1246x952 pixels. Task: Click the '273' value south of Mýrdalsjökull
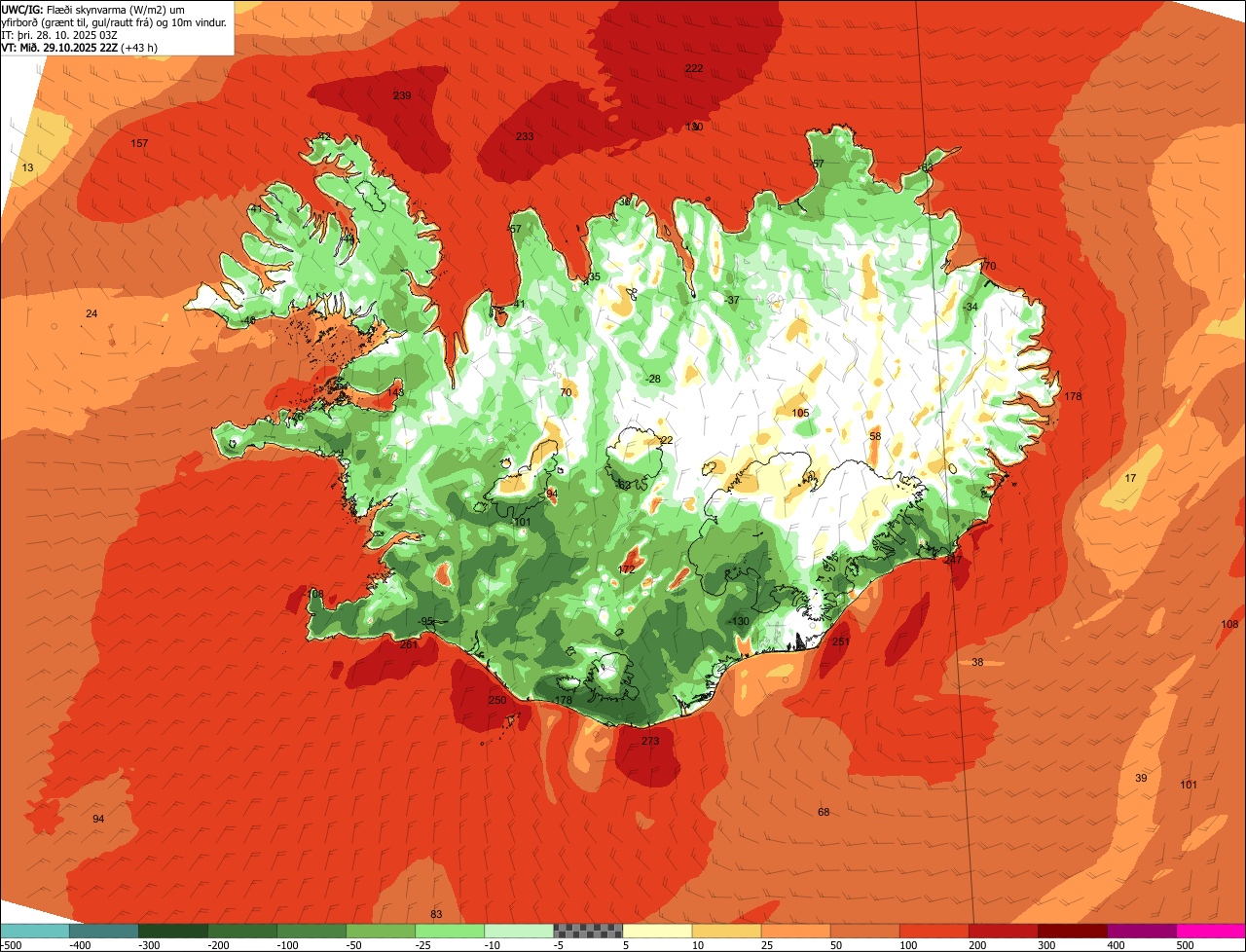click(650, 742)
